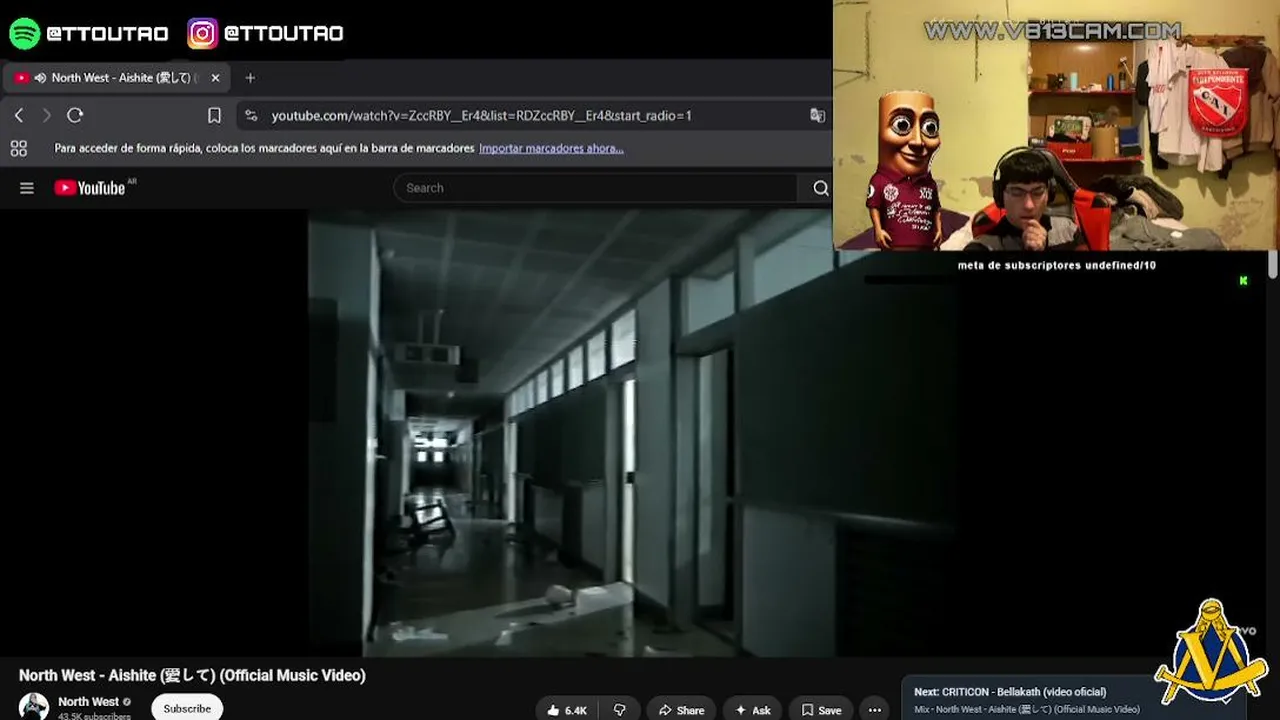Image resolution: width=1280 pixels, height=720 pixels.
Task: Open the more actions ellipsis button
Action: (x=875, y=710)
